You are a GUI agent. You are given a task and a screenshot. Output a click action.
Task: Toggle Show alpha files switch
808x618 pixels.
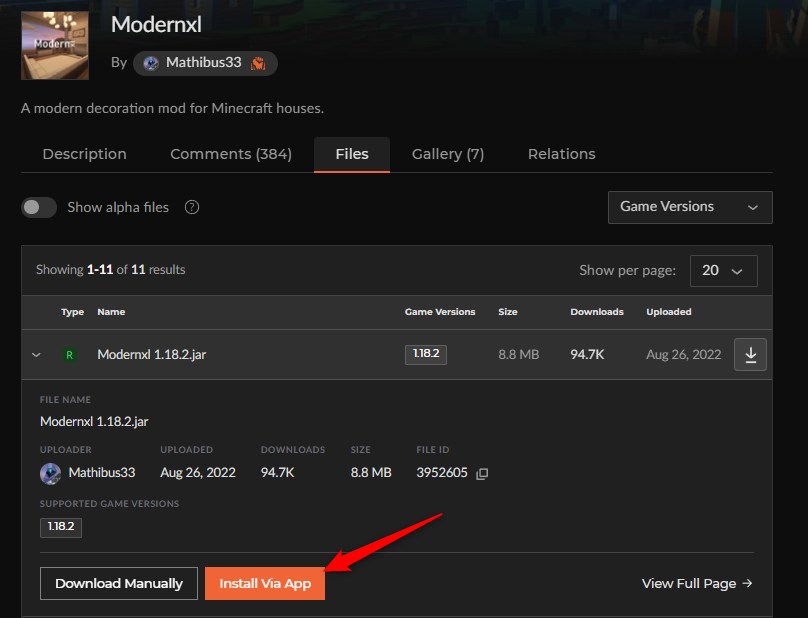tap(39, 207)
